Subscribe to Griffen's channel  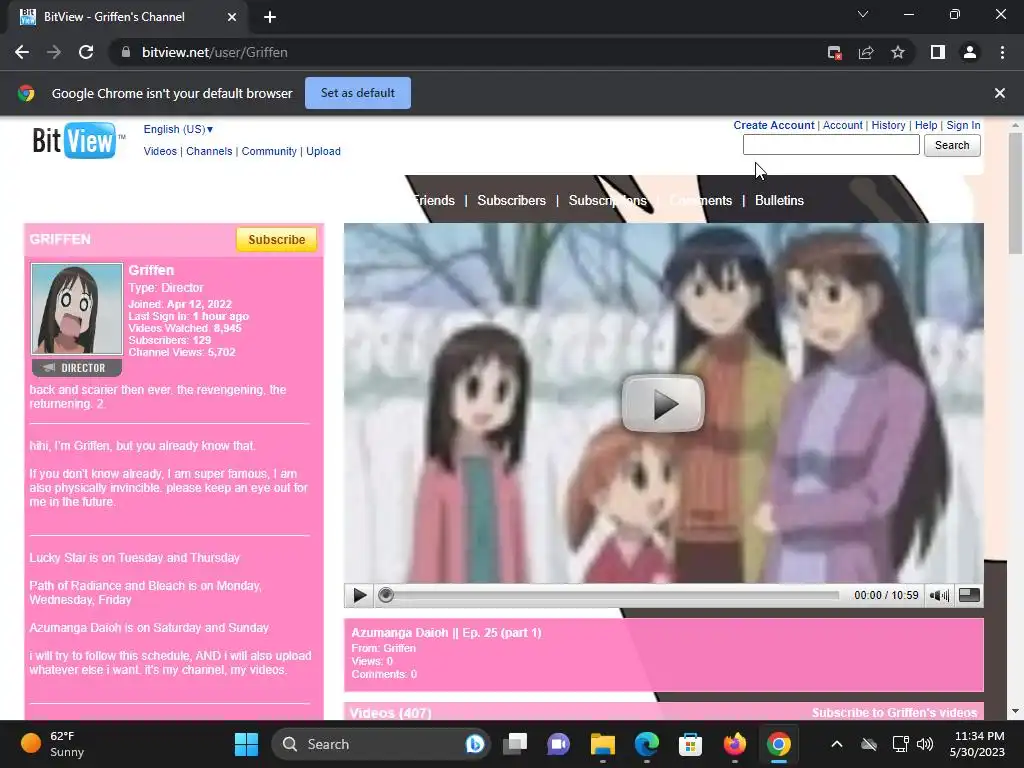pos(276,240)
